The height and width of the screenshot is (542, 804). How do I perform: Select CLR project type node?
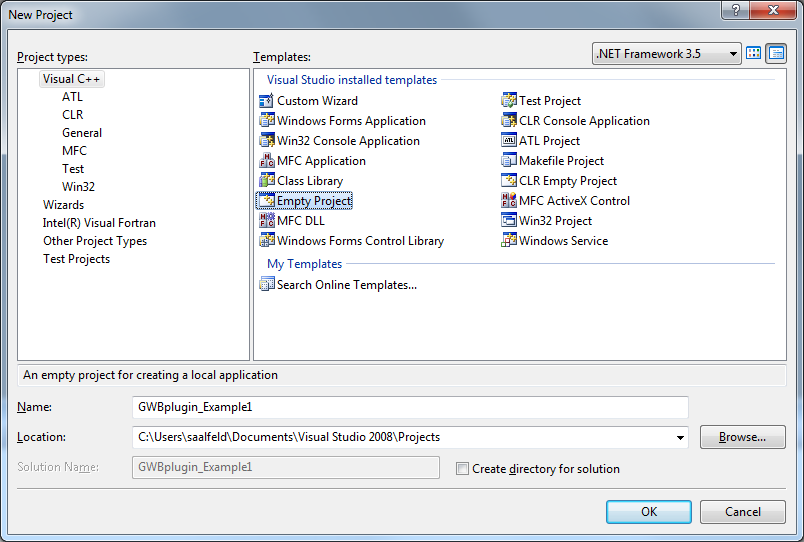coord(73,115)
